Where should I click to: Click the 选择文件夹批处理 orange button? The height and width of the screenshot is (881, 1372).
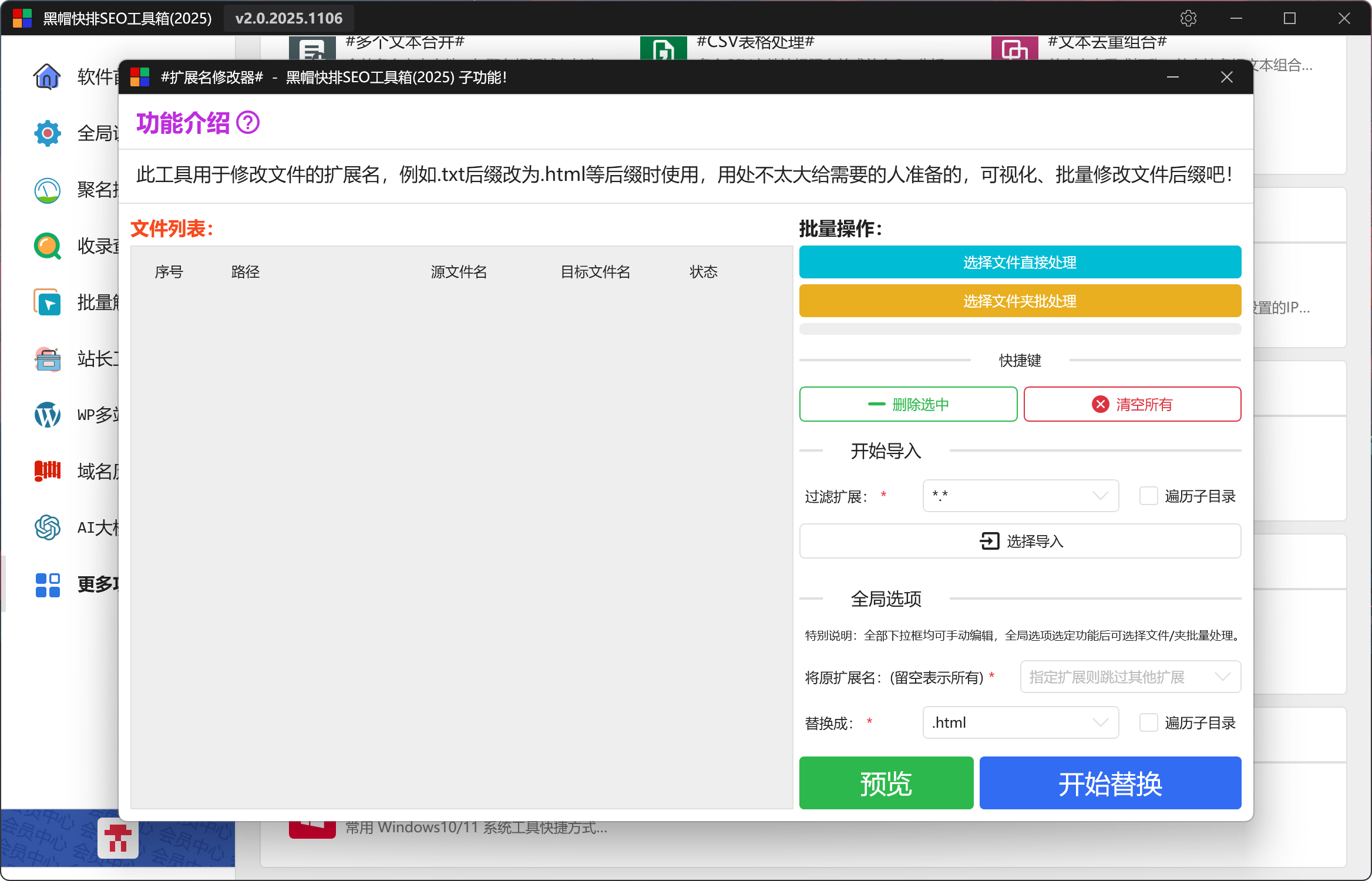tap(1020, 301)
